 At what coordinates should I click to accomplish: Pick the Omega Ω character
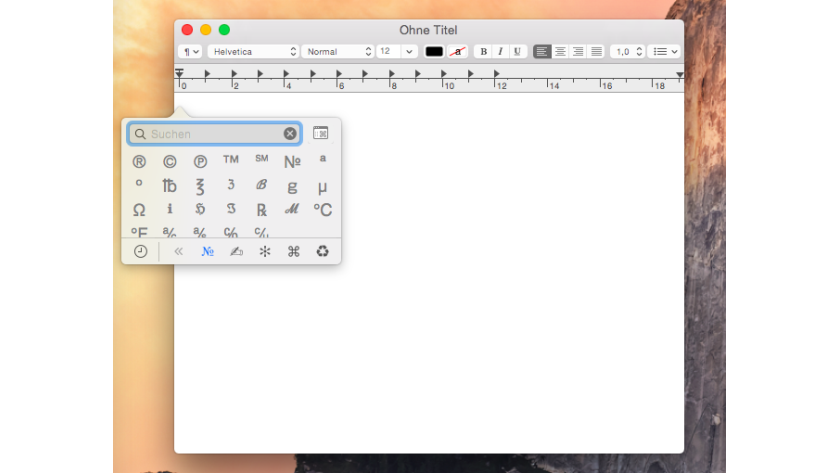click(139, 210)
